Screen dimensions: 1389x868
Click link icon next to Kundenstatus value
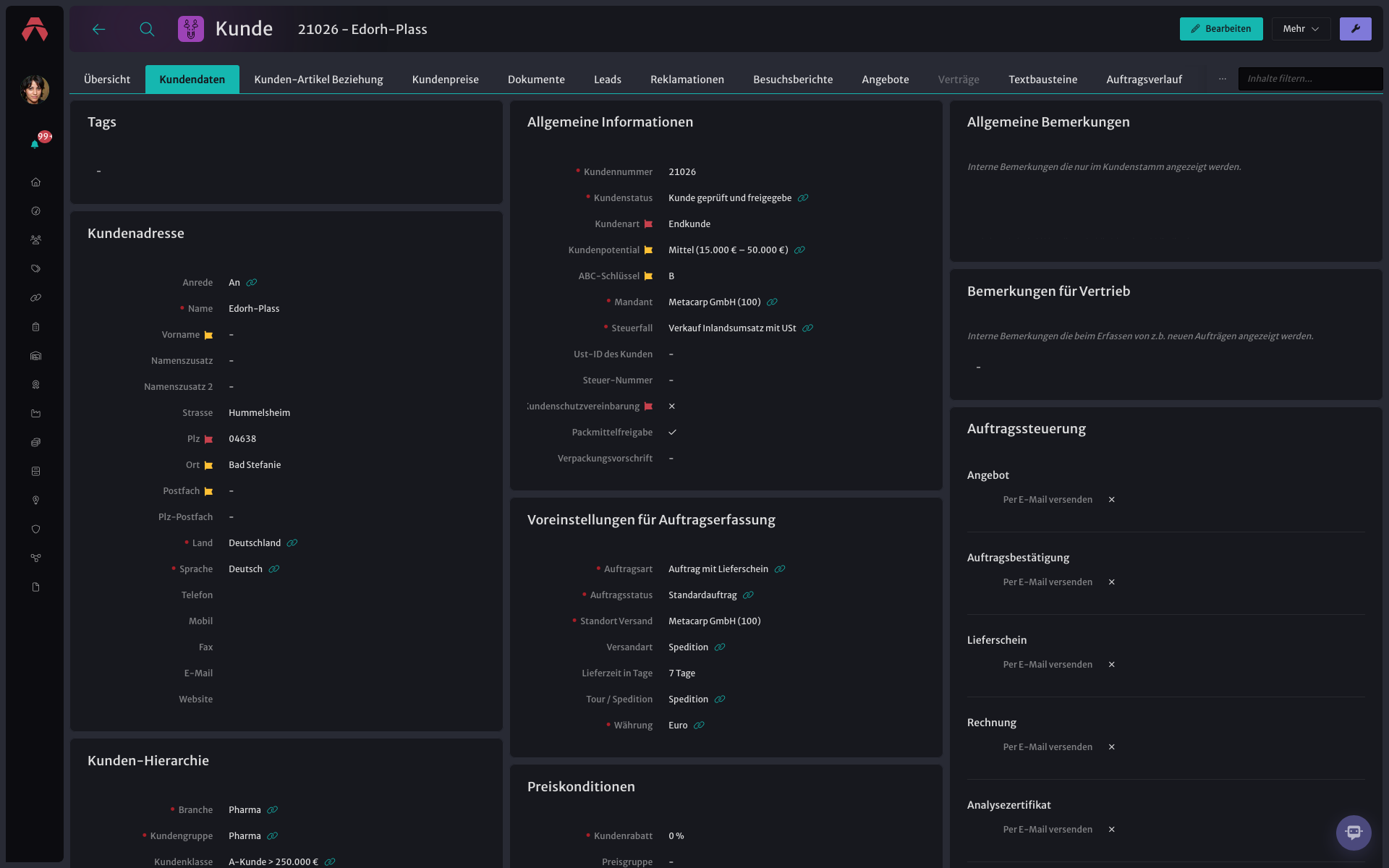point(803,198)
